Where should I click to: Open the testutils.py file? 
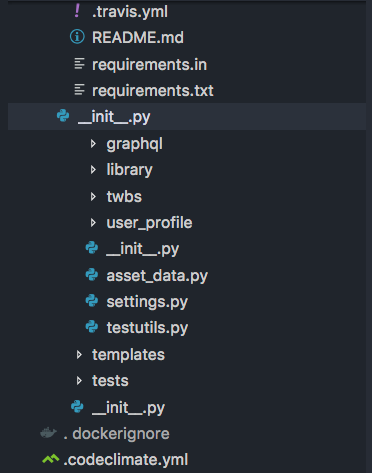pos(147,328)
